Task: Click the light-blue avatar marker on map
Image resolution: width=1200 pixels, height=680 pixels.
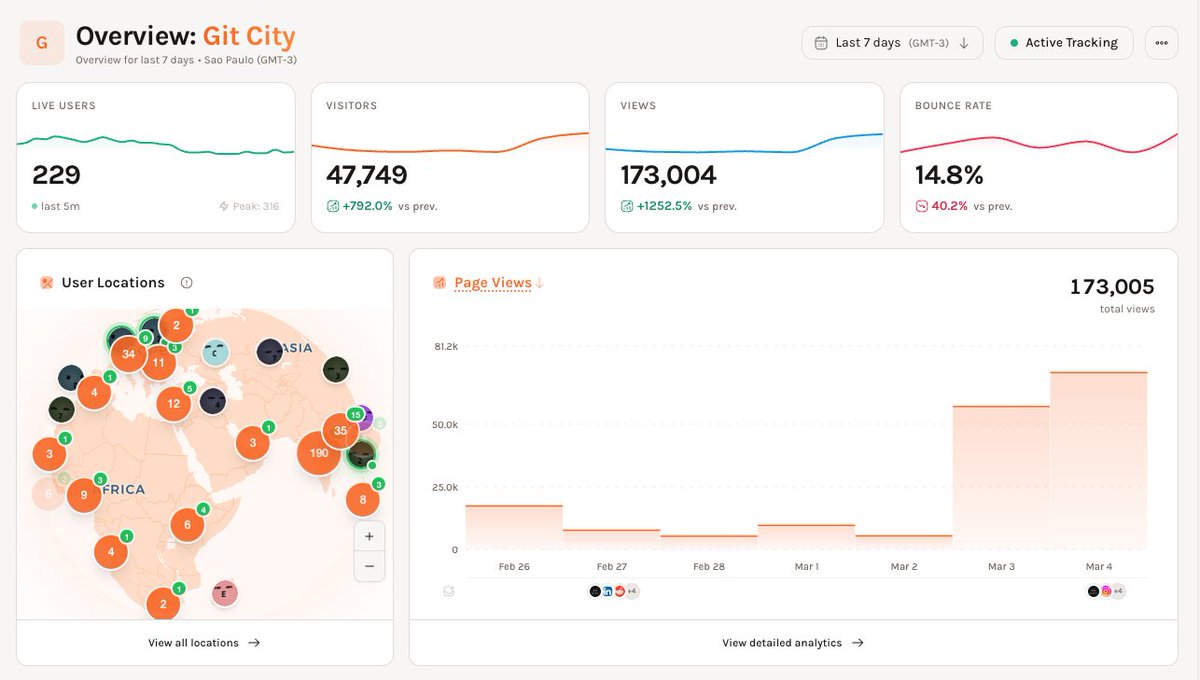Action: pos(215,352)
